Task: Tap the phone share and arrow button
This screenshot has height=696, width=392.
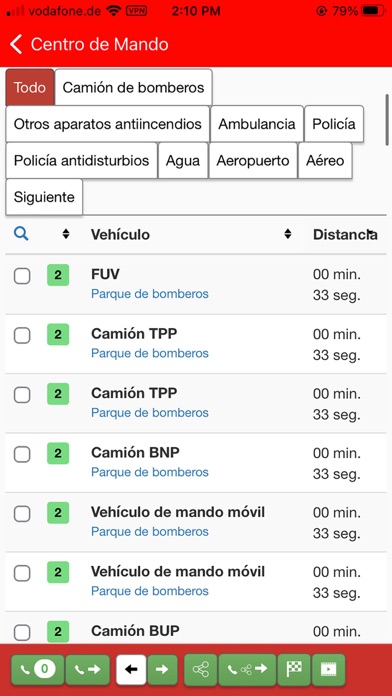Action: click(x=248, y=669)
